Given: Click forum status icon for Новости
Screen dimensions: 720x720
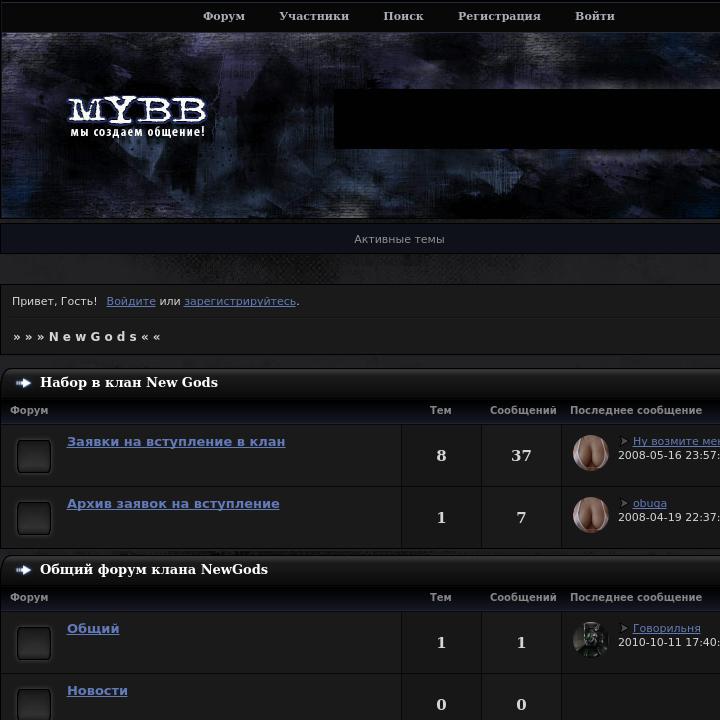Looking at the screenshot, I should [34, 704].
